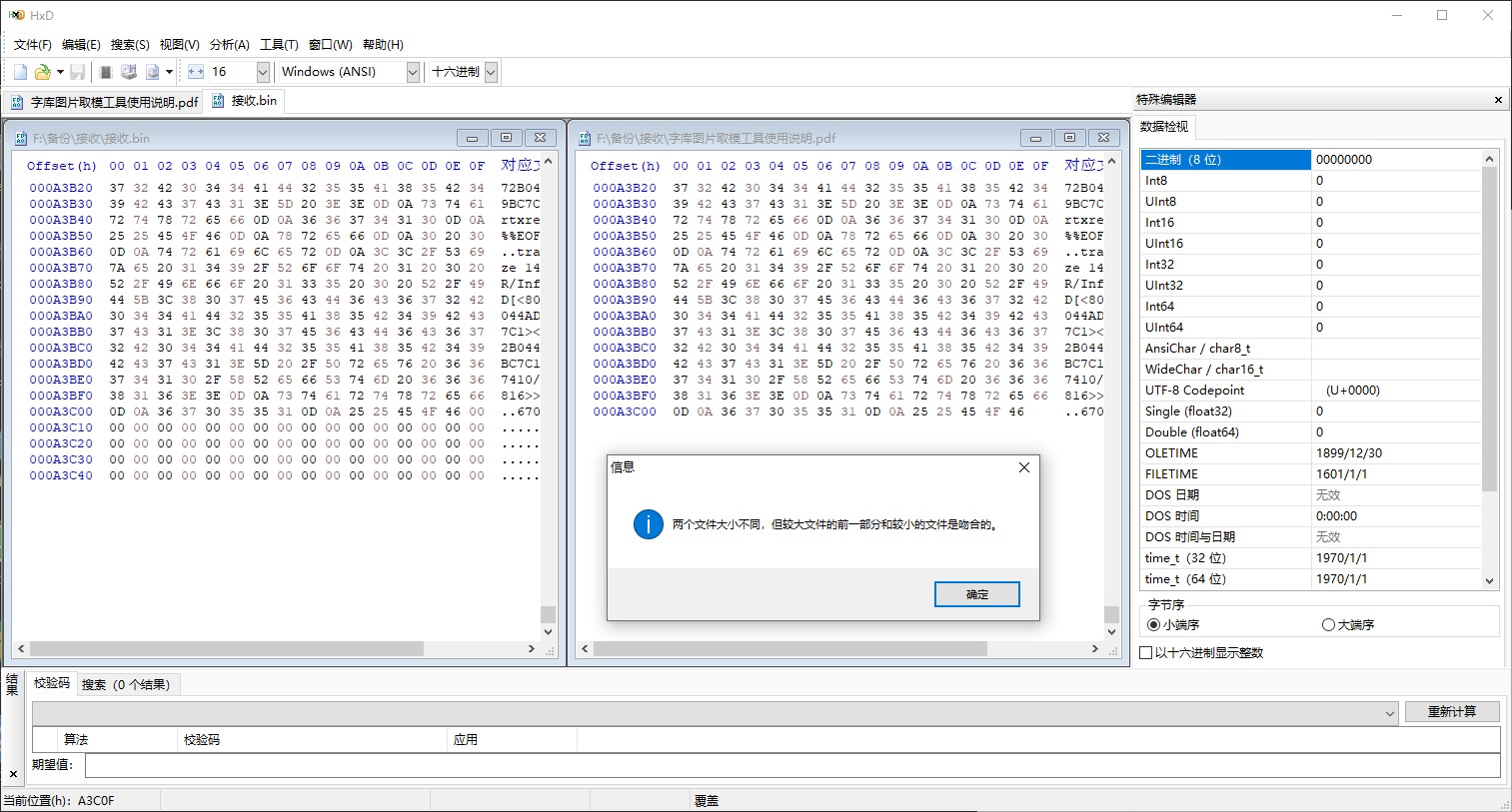Switch to the 字库图片取模工具使用说明.pdf tab
1512x812 pixels.
[x=104, y=102]
